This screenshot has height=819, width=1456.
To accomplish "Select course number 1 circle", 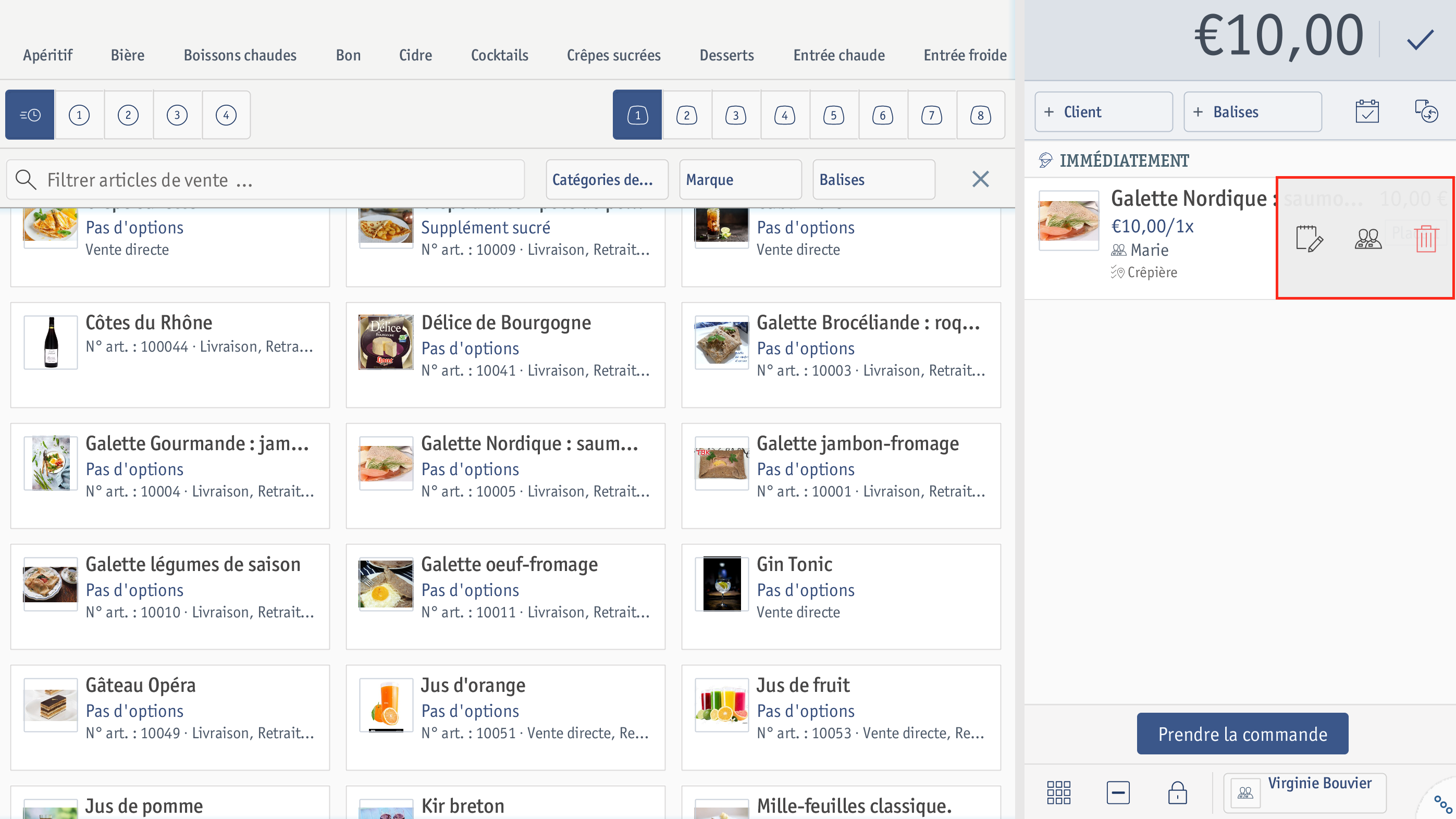I will click(x=79, y=115).
